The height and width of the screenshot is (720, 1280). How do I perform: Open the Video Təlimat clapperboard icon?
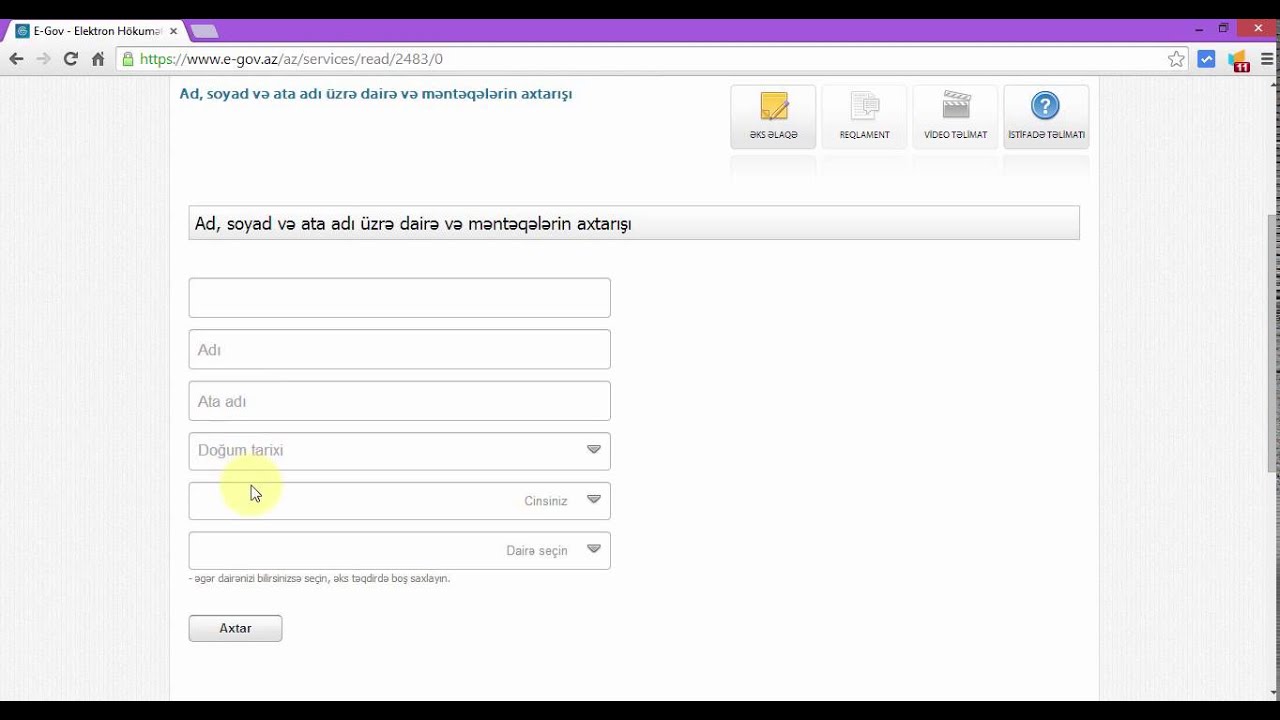tap(955, 117)
